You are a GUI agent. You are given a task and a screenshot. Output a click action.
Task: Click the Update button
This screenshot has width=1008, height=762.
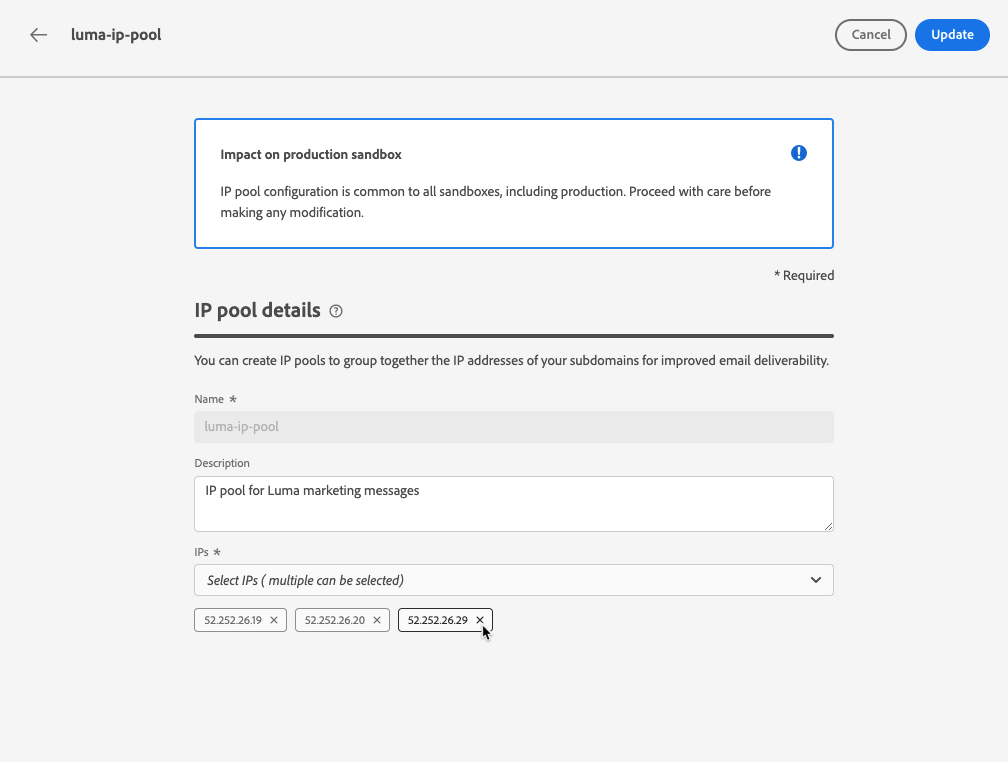pos(951,35)
